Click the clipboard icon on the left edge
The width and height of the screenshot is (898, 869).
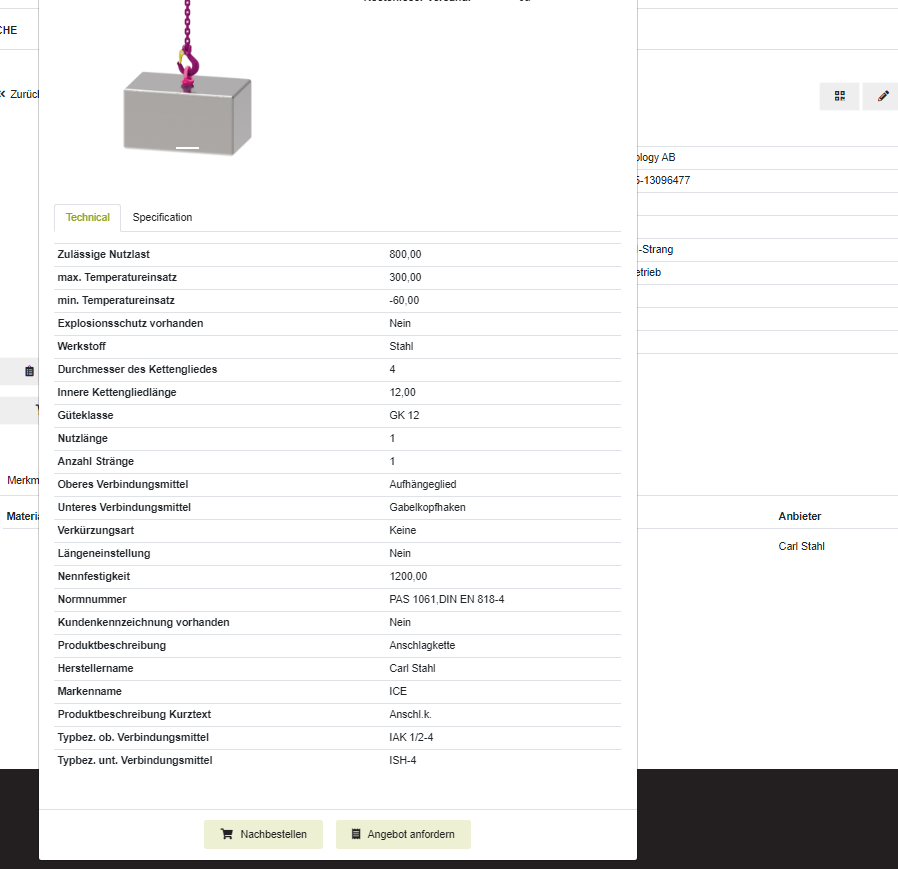29,371
